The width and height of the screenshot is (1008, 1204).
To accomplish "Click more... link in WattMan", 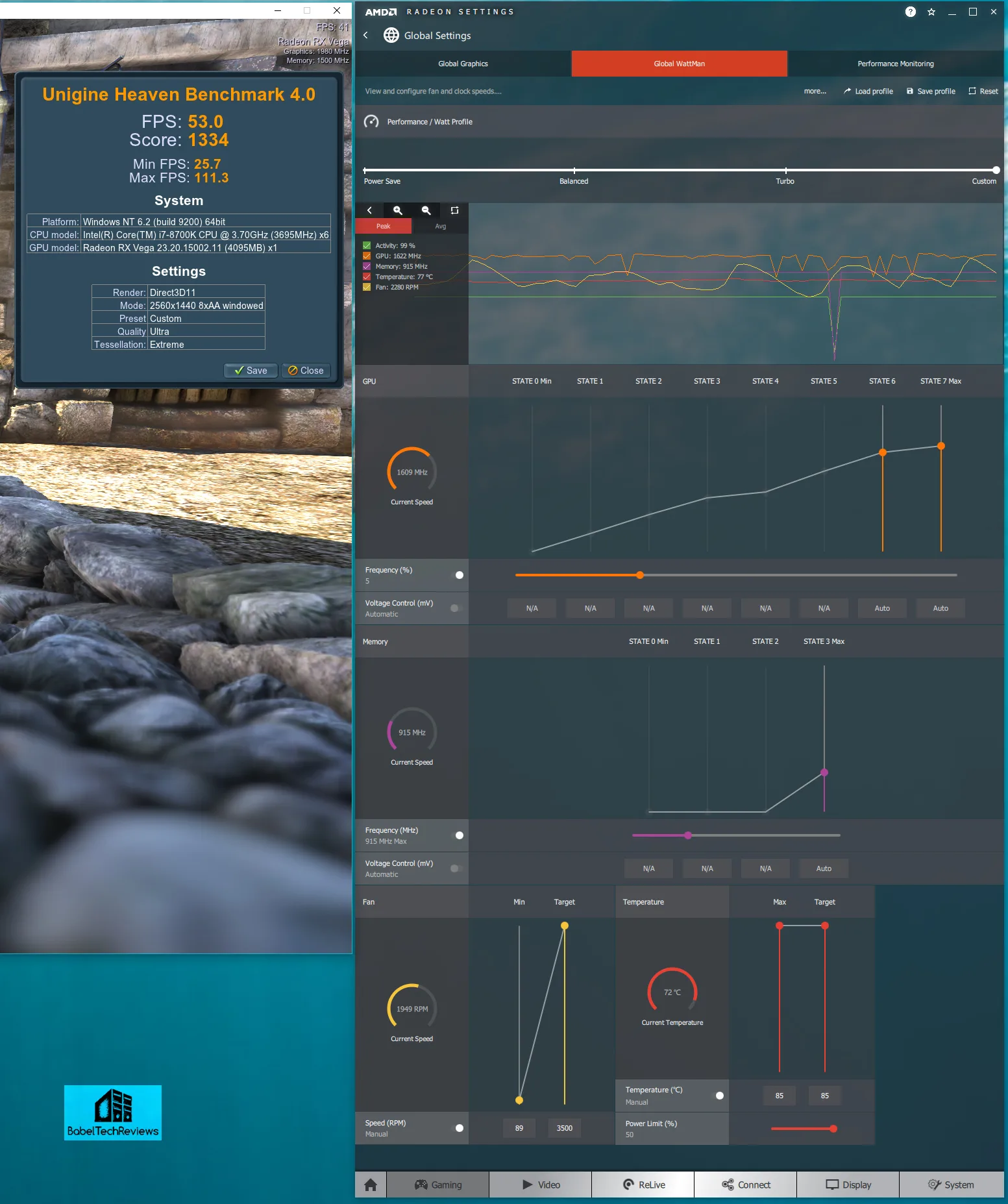I will (x=815, y=91).
